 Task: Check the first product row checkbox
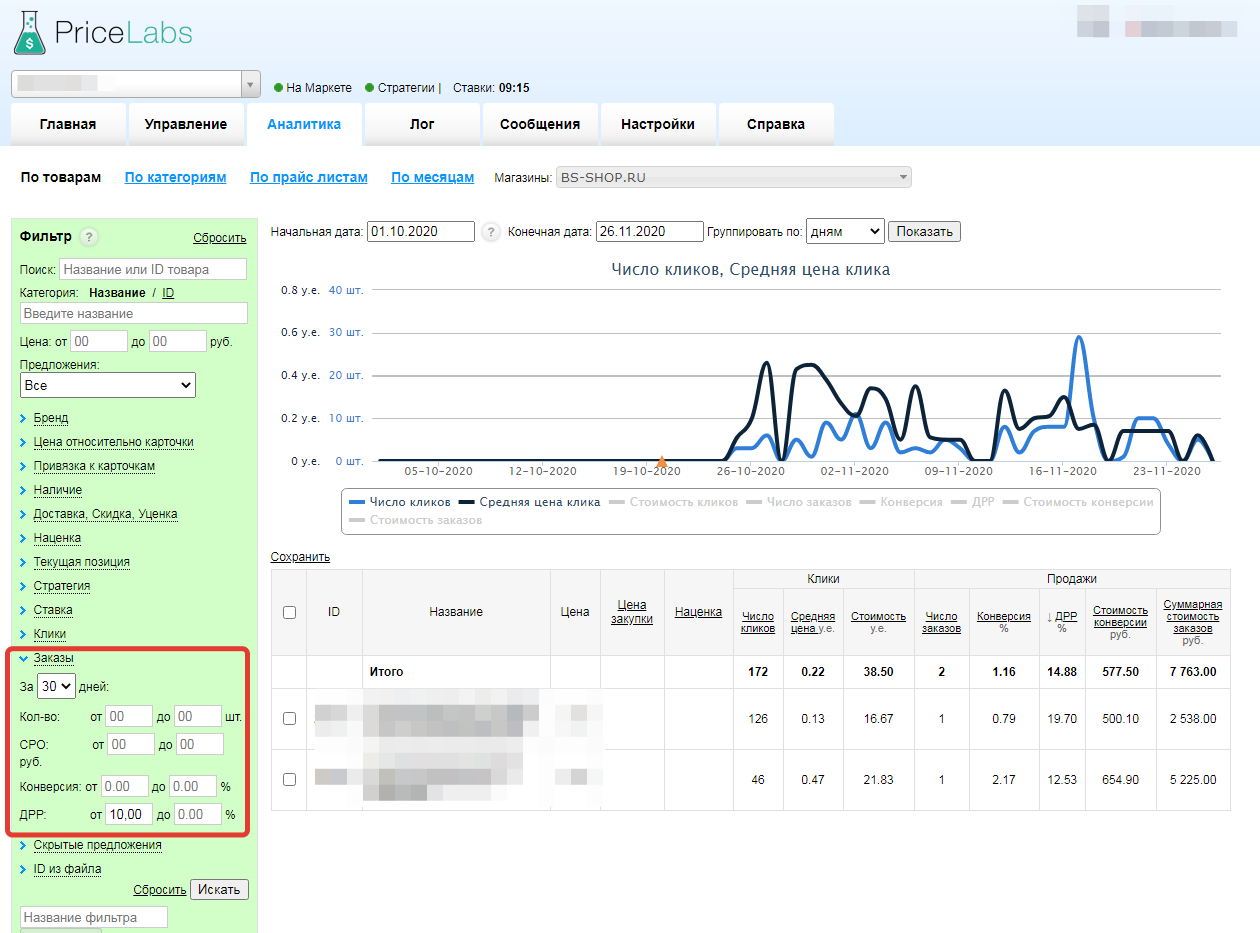(x=289, y=718)
